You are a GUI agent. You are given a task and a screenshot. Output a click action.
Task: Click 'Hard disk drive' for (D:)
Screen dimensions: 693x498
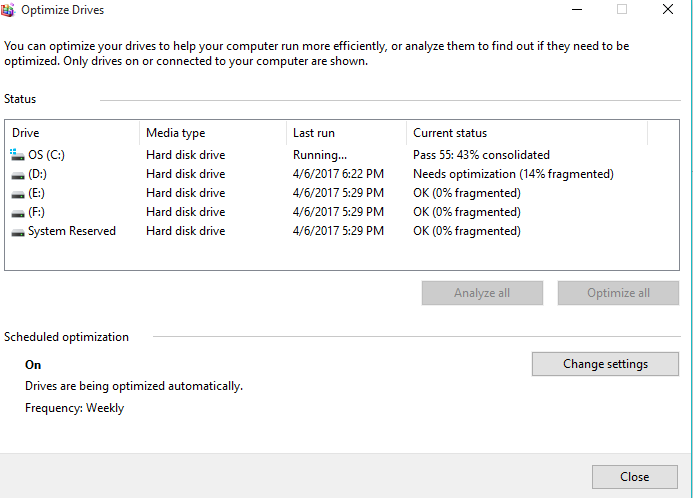tap(186, 174)
